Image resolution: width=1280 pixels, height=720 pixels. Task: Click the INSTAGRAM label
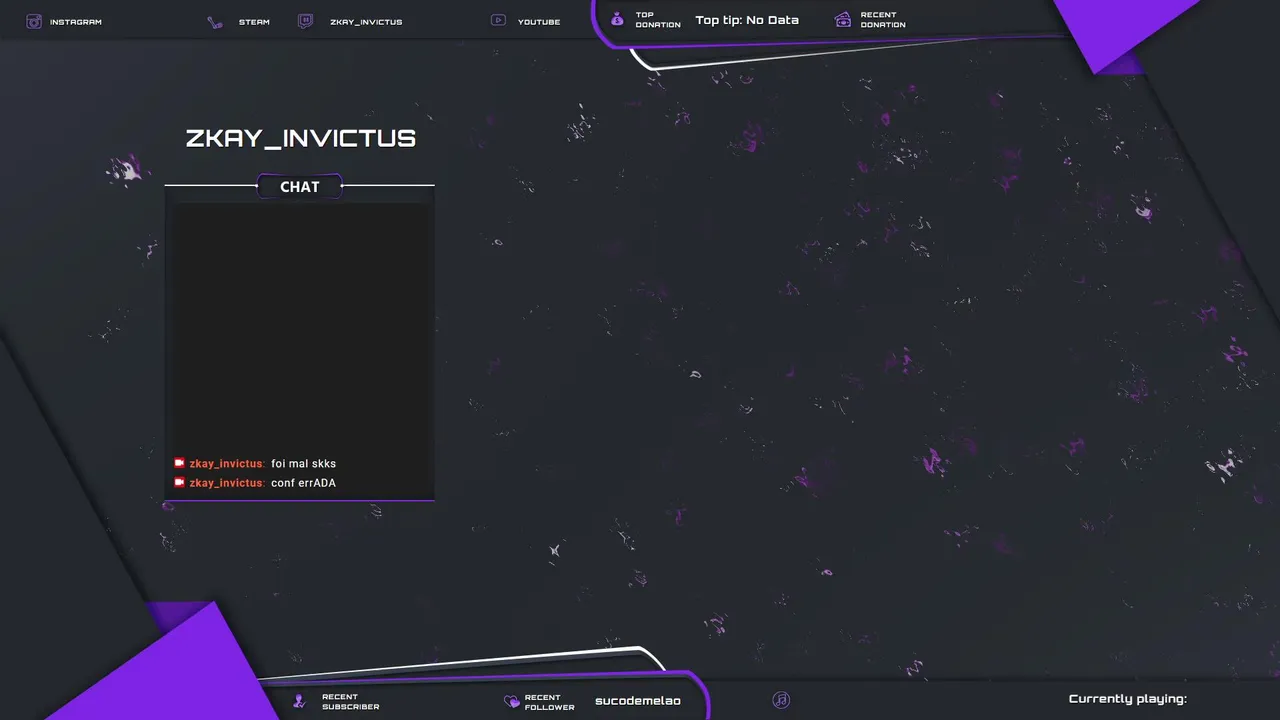76,22
